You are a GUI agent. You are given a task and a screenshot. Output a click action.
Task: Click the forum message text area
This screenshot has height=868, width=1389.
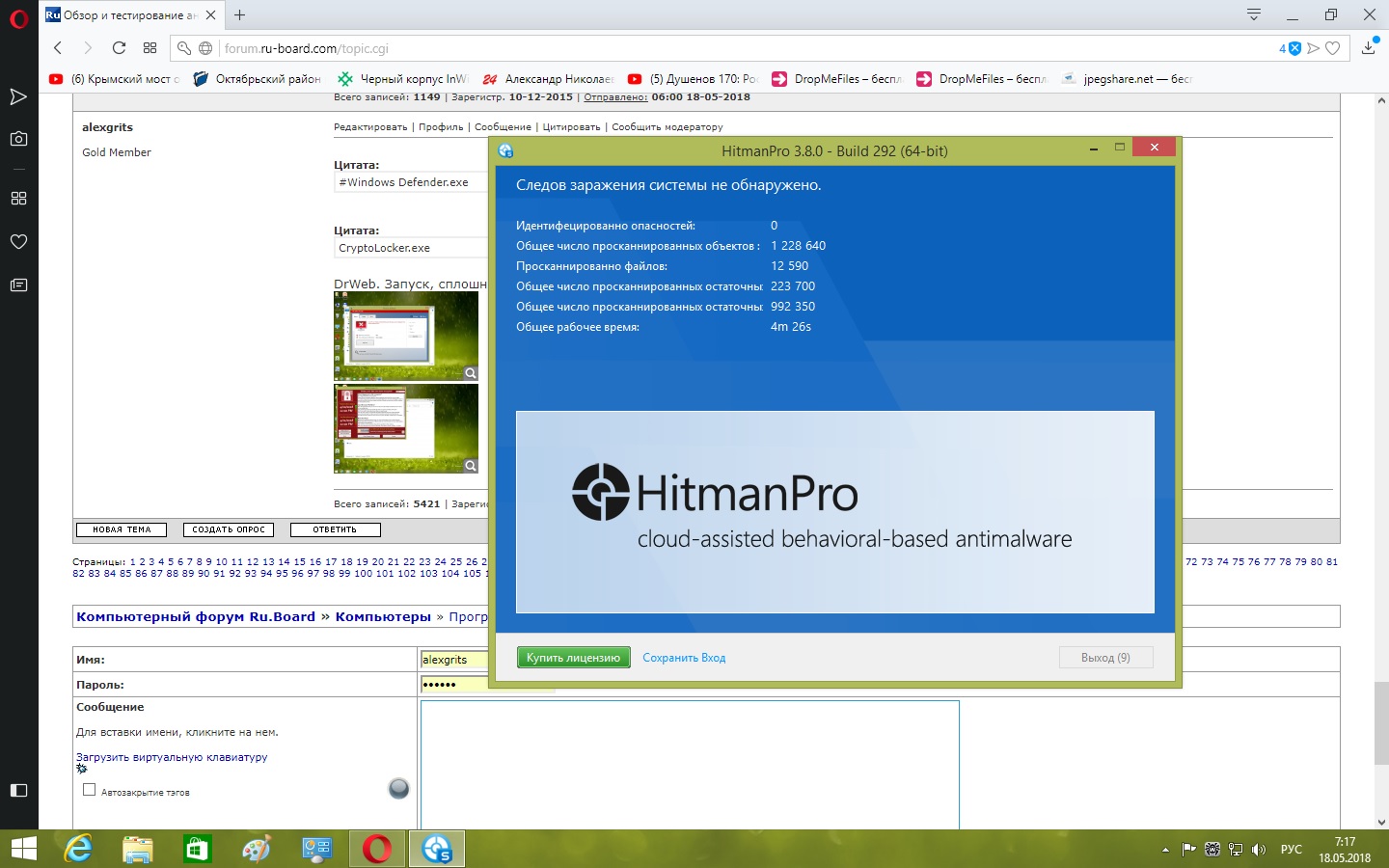click(x=690, y=765)
